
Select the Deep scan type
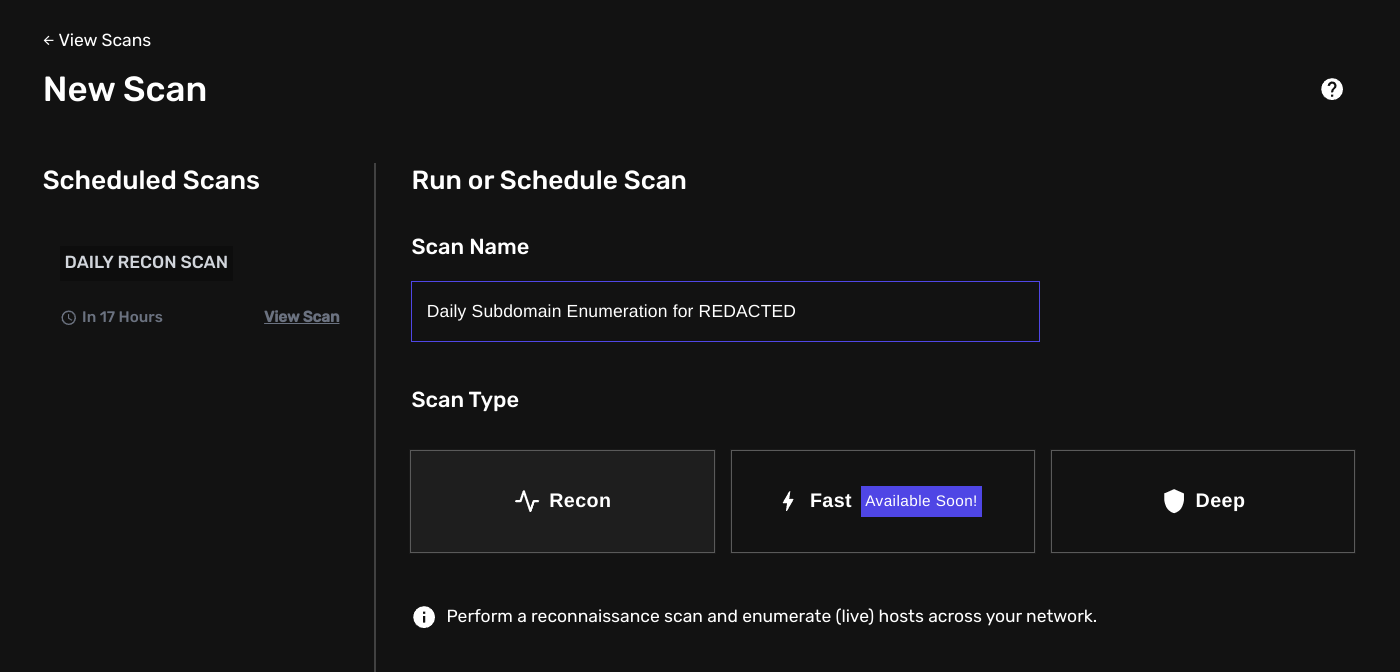[1202, 500]
